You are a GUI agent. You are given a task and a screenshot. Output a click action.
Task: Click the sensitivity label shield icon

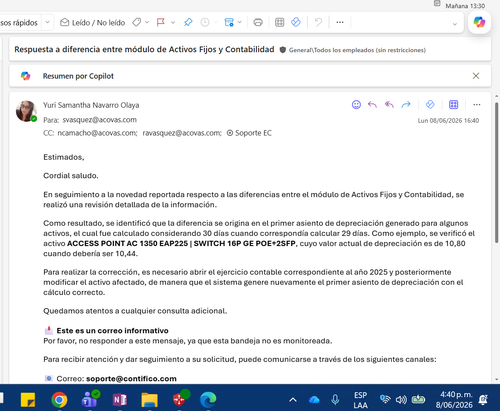point(283,50)
